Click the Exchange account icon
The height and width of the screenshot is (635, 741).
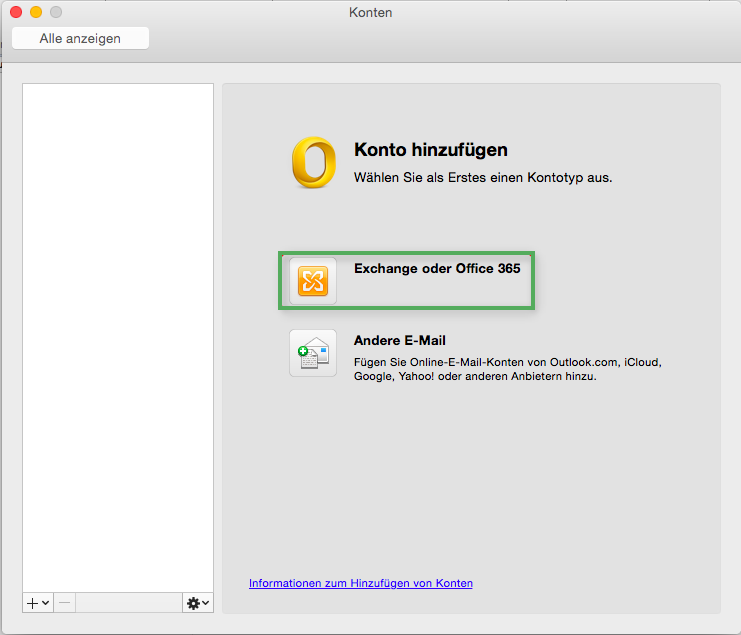(x=313, y=281)
